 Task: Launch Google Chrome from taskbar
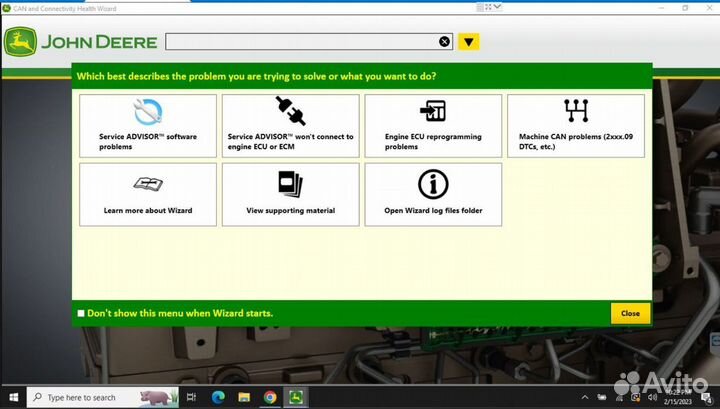pos(270,397)
